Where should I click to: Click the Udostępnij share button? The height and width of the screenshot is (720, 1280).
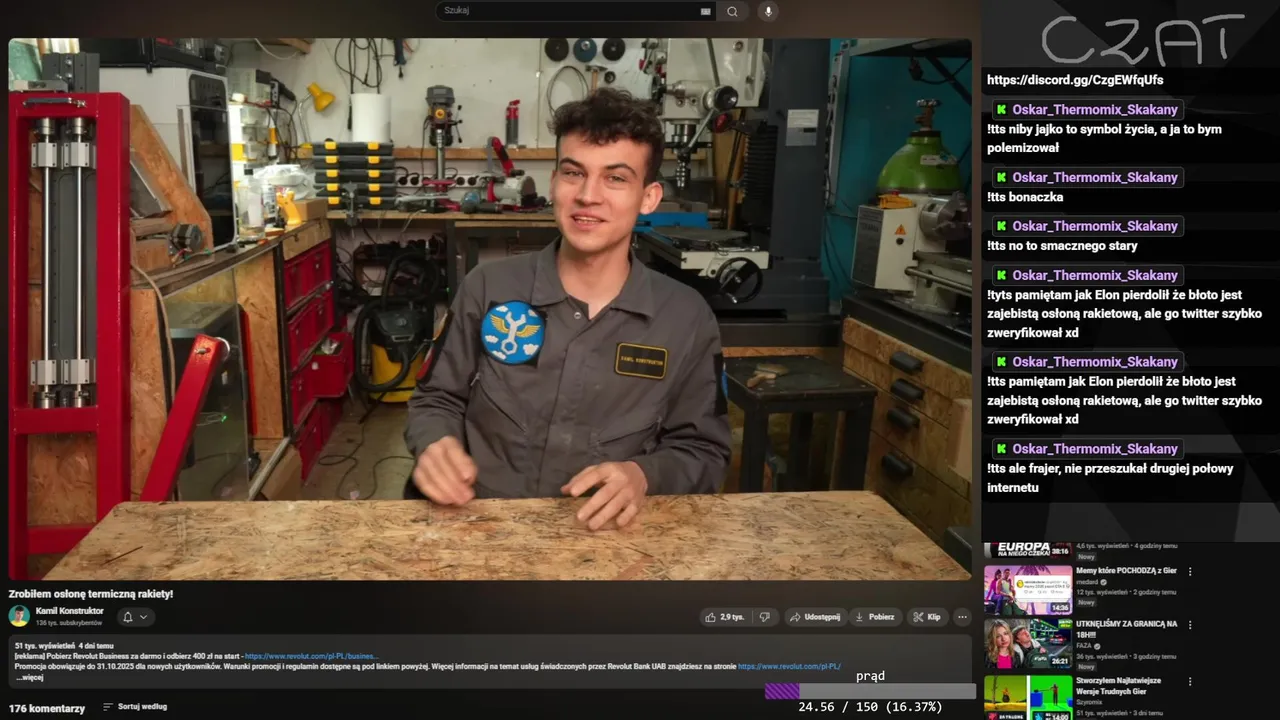[815, 617]
